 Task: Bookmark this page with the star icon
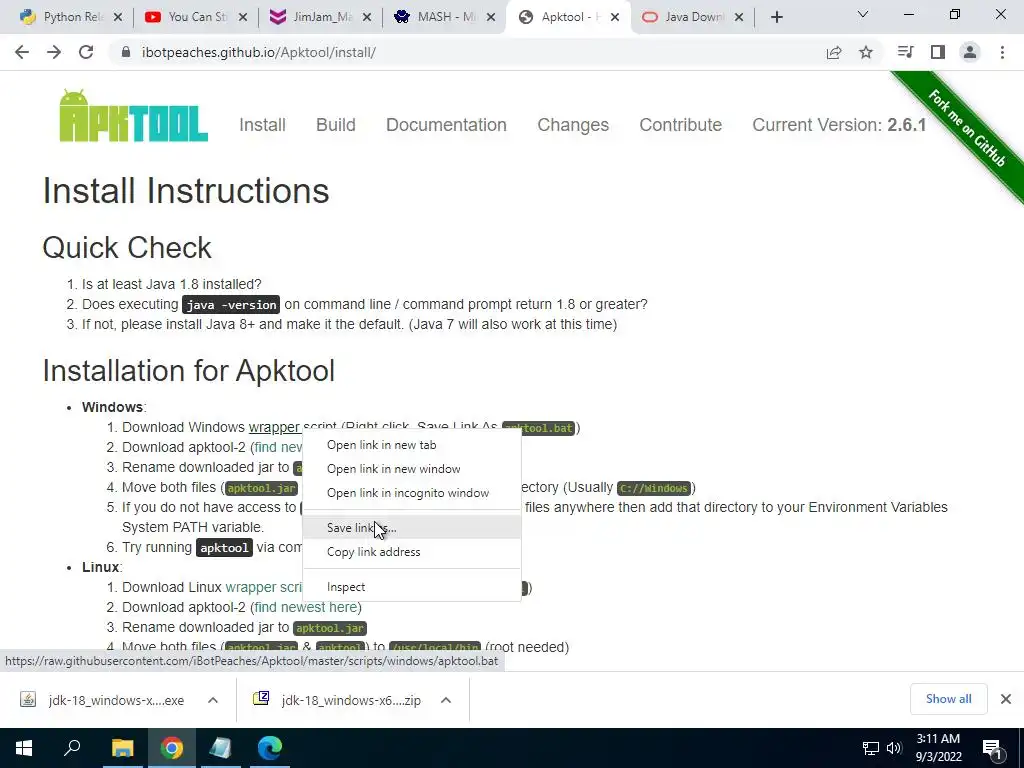(x=866, y=52)
